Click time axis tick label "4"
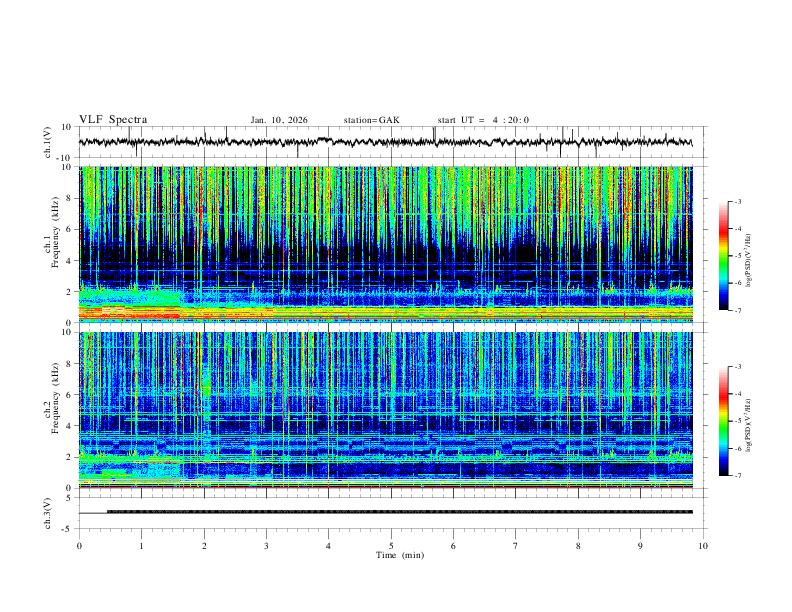 [x=329, y=546]
